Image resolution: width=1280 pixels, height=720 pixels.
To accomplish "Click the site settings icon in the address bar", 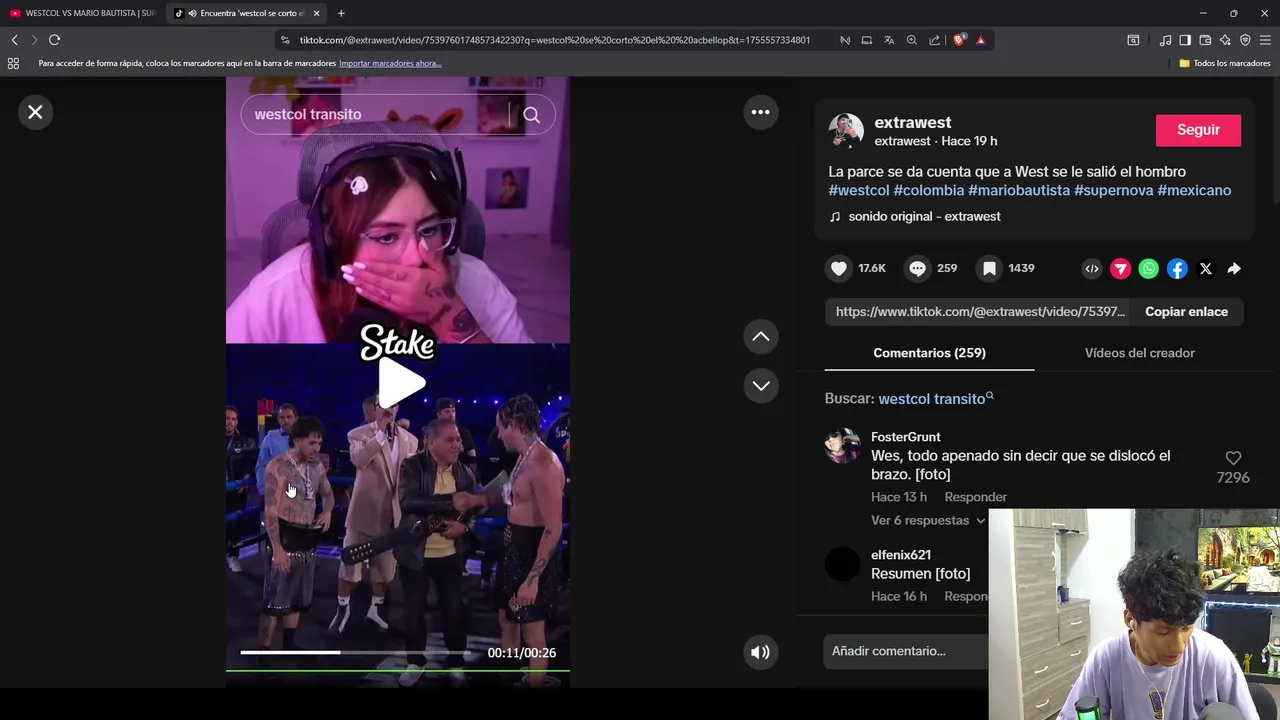I will click(285, 40).
